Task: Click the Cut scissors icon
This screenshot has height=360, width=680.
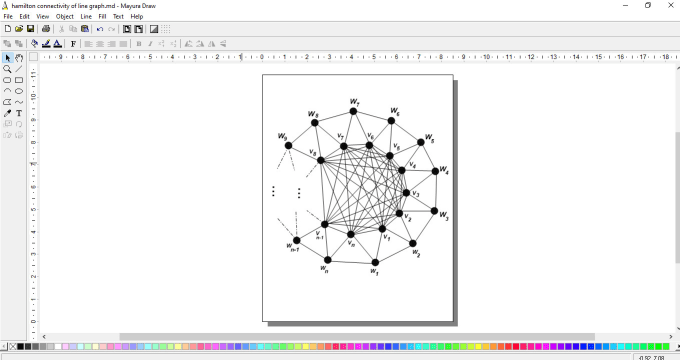Action: pyautogui.click(x=62, y=29)
